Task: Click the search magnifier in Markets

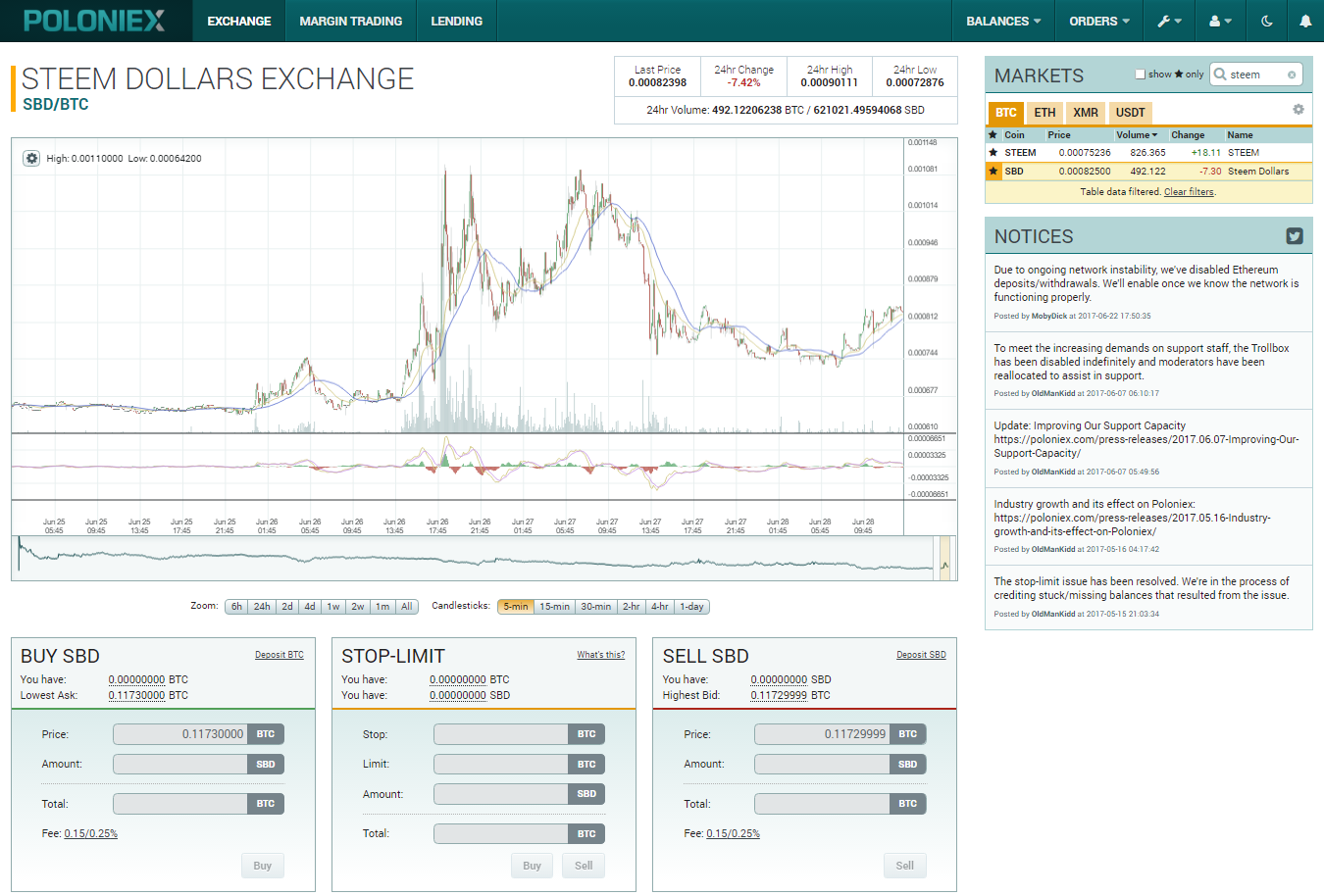Action: pyautogui.click(x=1220, y=74)
